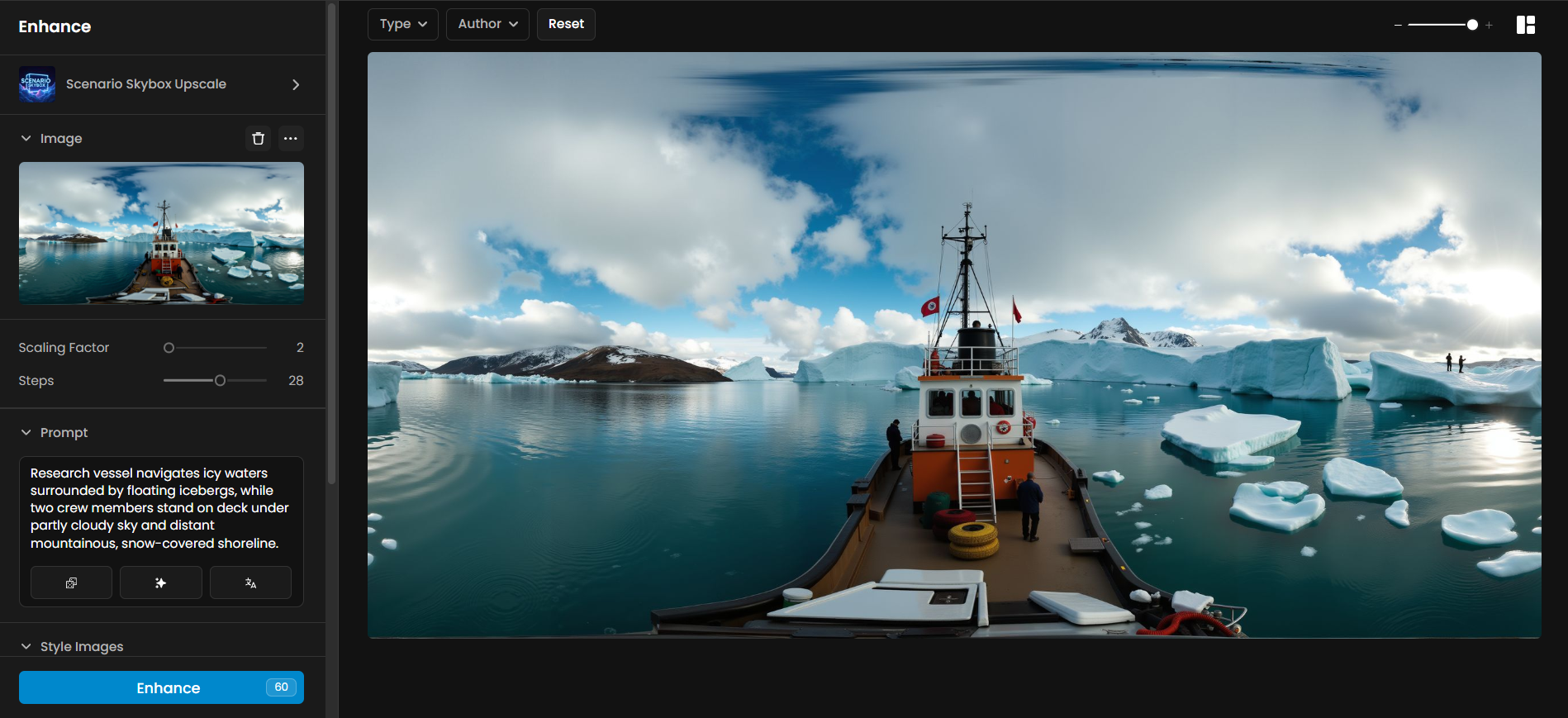
Task: Click the Scaling Factor value 2
Action: point(300,348)
